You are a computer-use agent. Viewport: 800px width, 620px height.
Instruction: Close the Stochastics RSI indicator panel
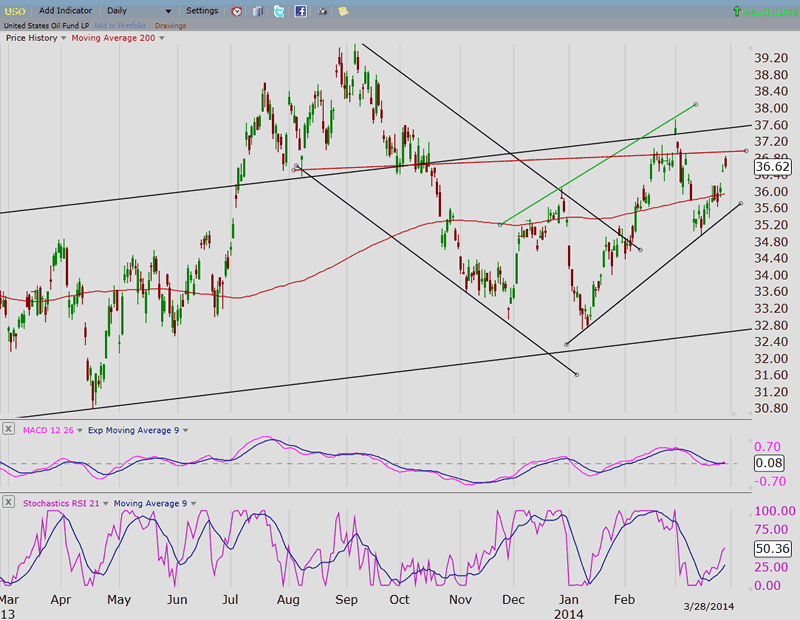[9, 502]
